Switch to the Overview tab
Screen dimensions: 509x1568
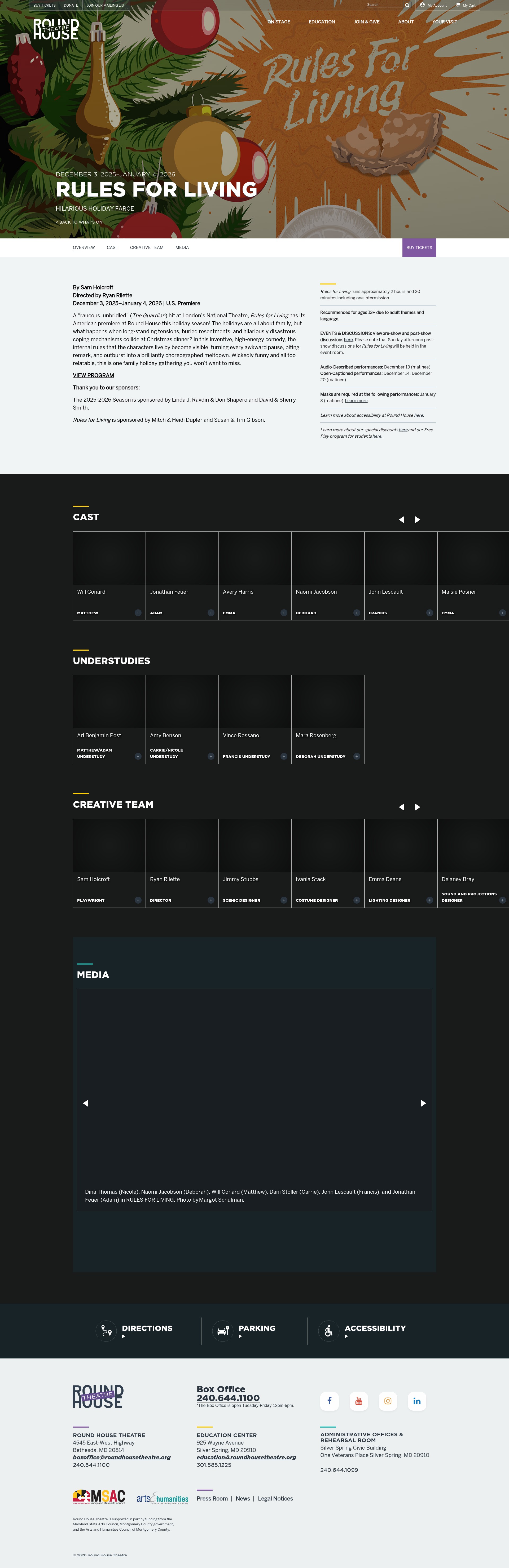click(84, 248)
